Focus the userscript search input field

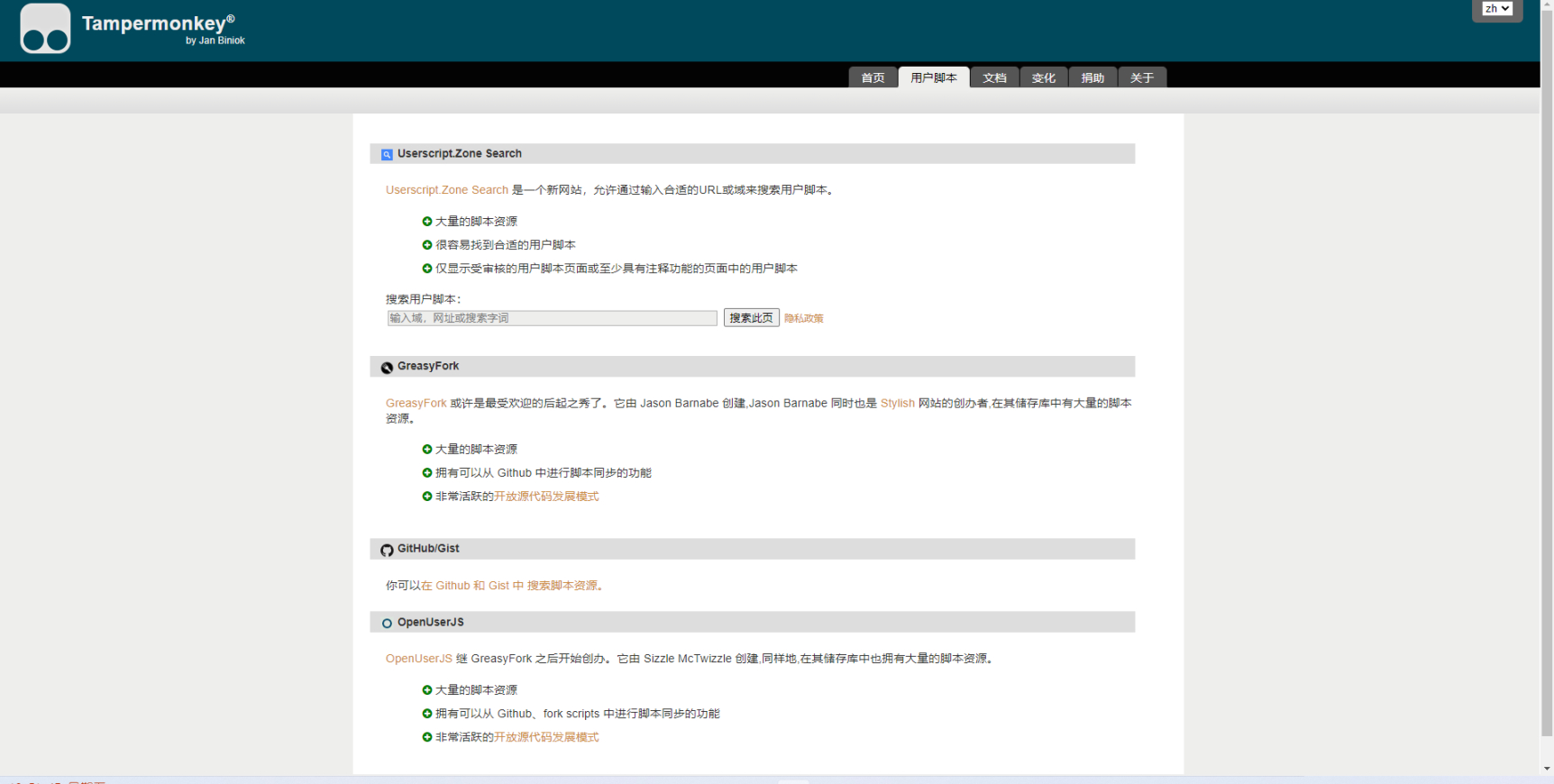[x=552, y=318]
